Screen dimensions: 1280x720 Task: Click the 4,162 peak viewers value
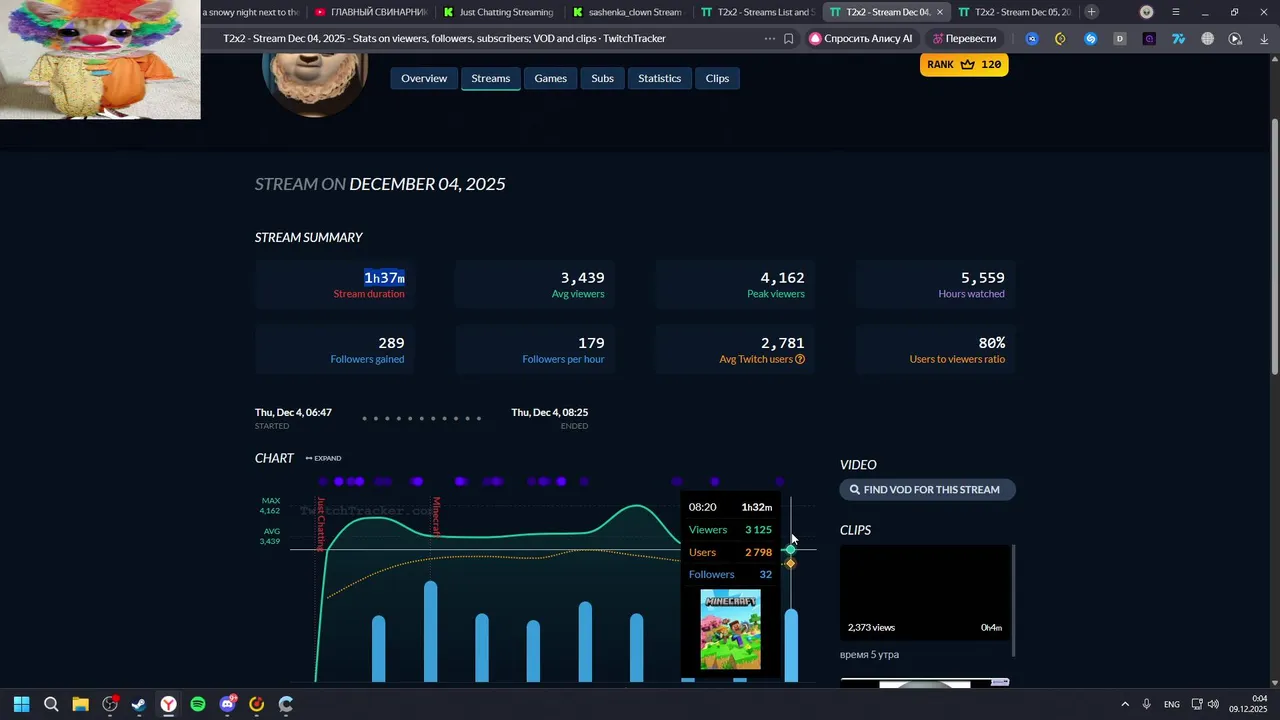pos(782,278)
